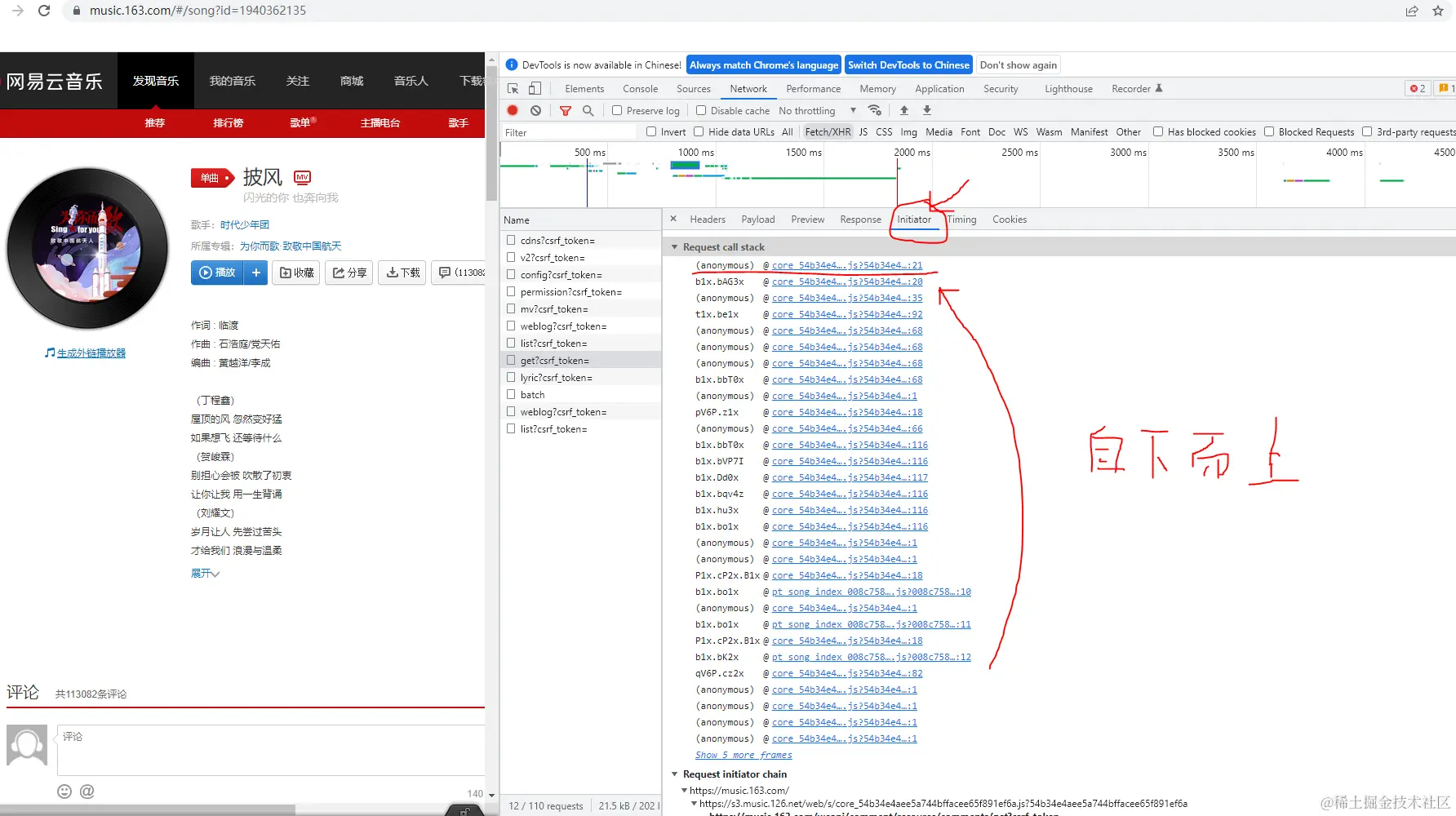Switch to the Console tab
Viewport: 1456px width, 816px height.
tap(641, 88)
